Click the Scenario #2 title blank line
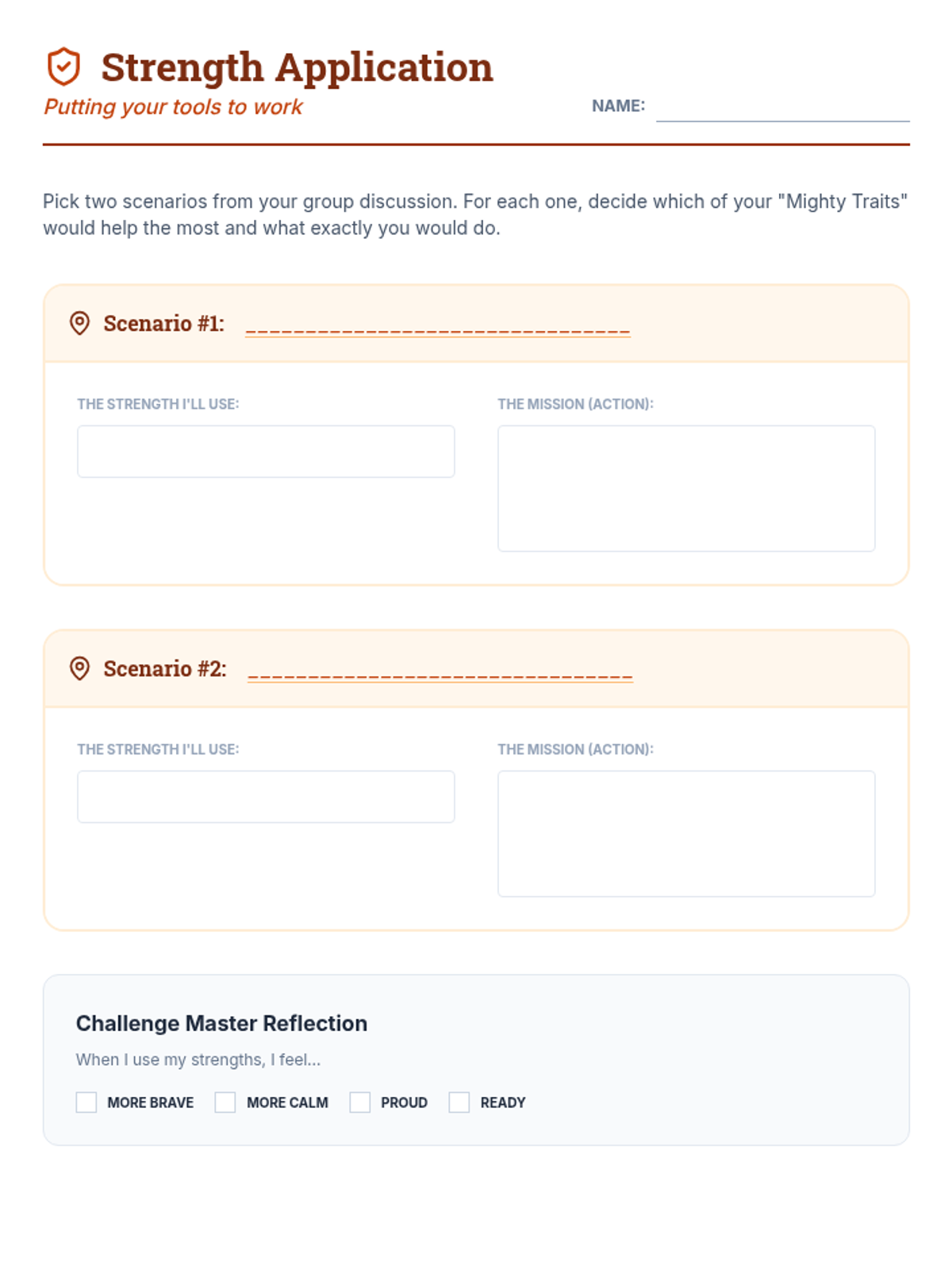The width and height of the screenshot is (952, 1270). point(440,672)
